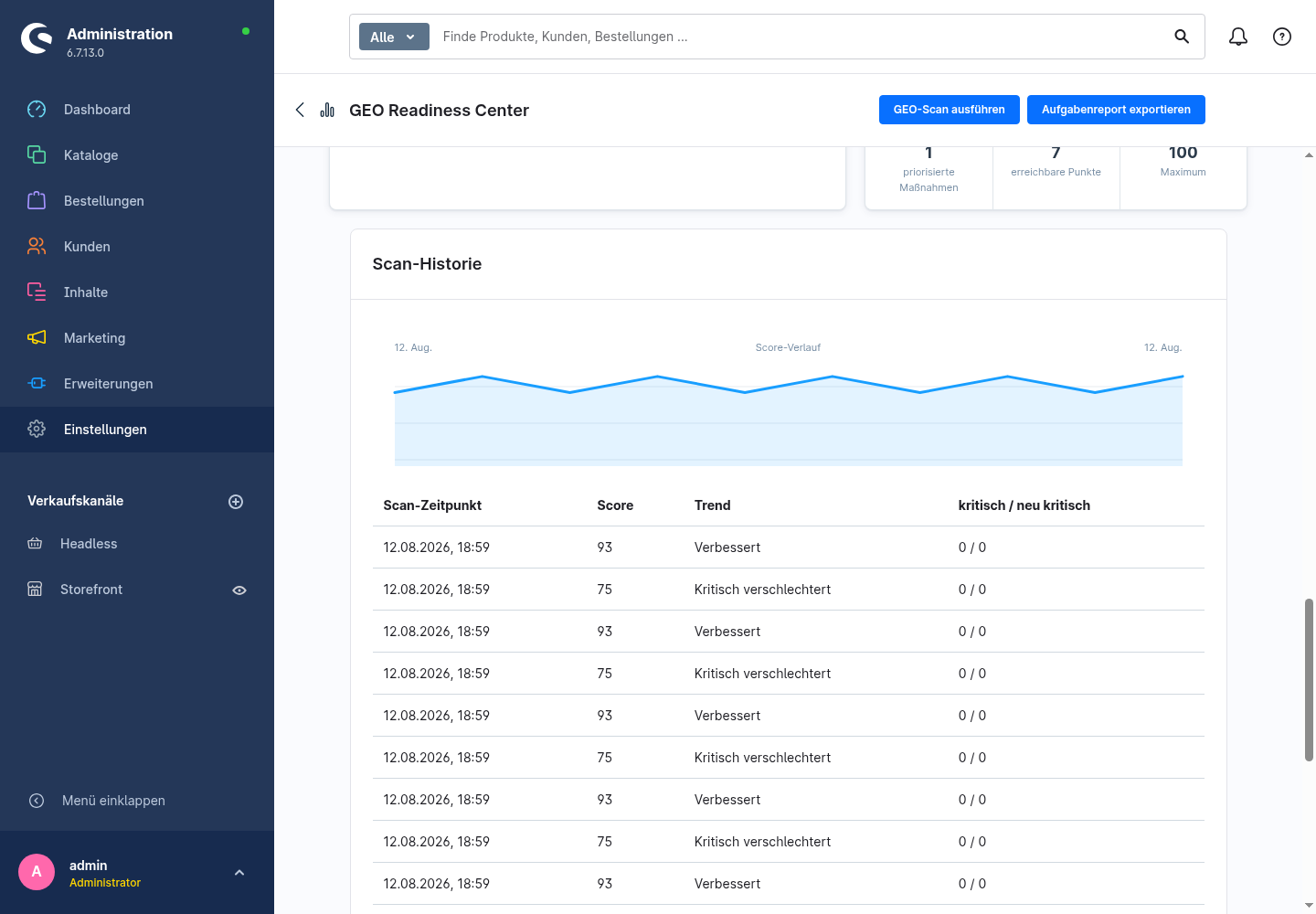The image size is (1316, 914).
Task: Click the Score-Verlauf line chart
Action: pos(789,419)
